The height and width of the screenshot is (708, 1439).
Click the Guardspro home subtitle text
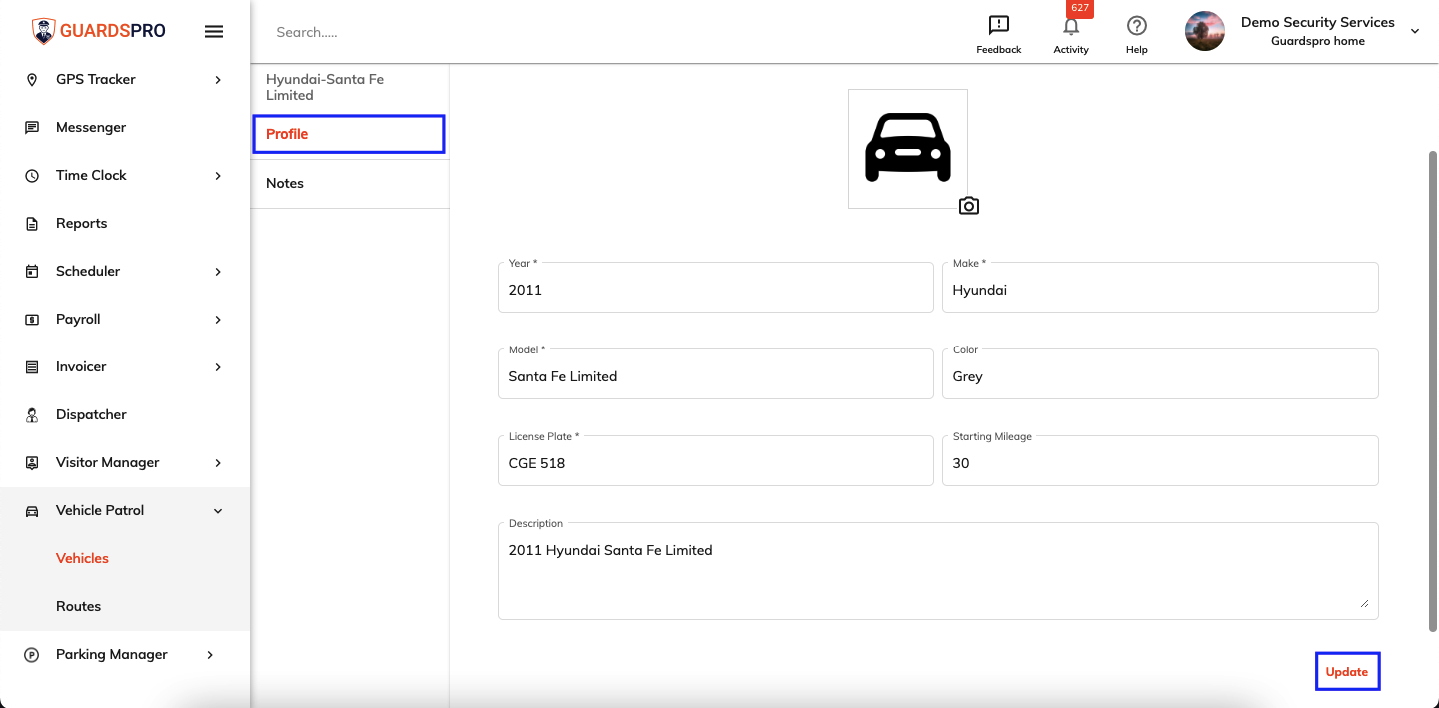(1318, 41)
